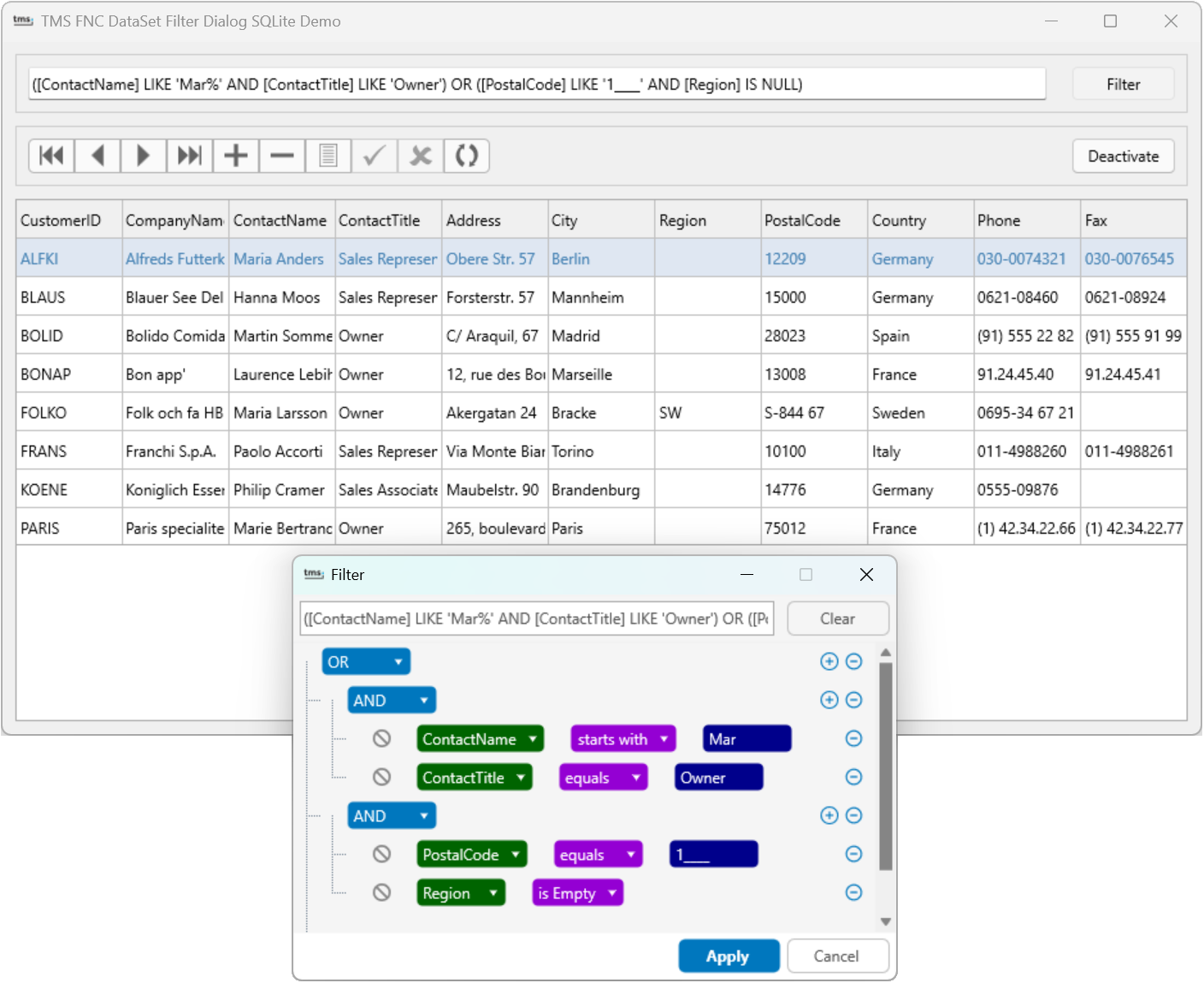
Task: Click the CustomerID column header
Action: (69, 220)
